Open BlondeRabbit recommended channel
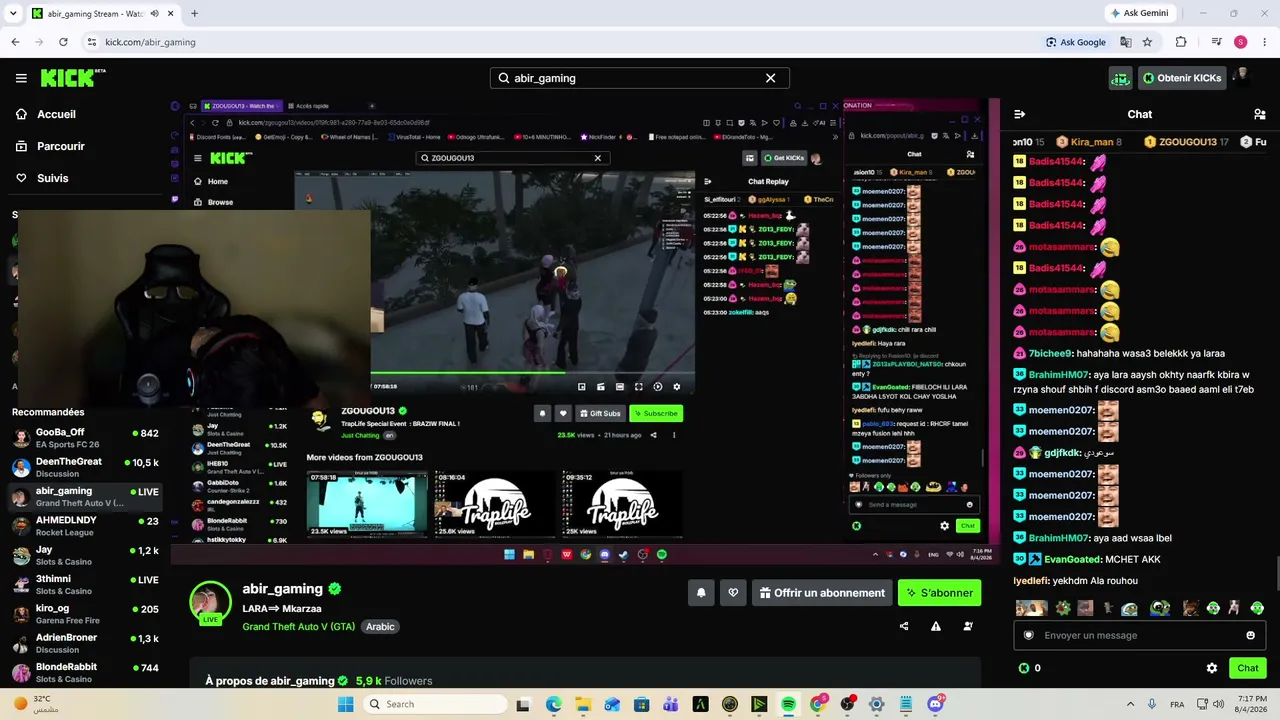Viewport: 1280px width, 720px height. 86,672
